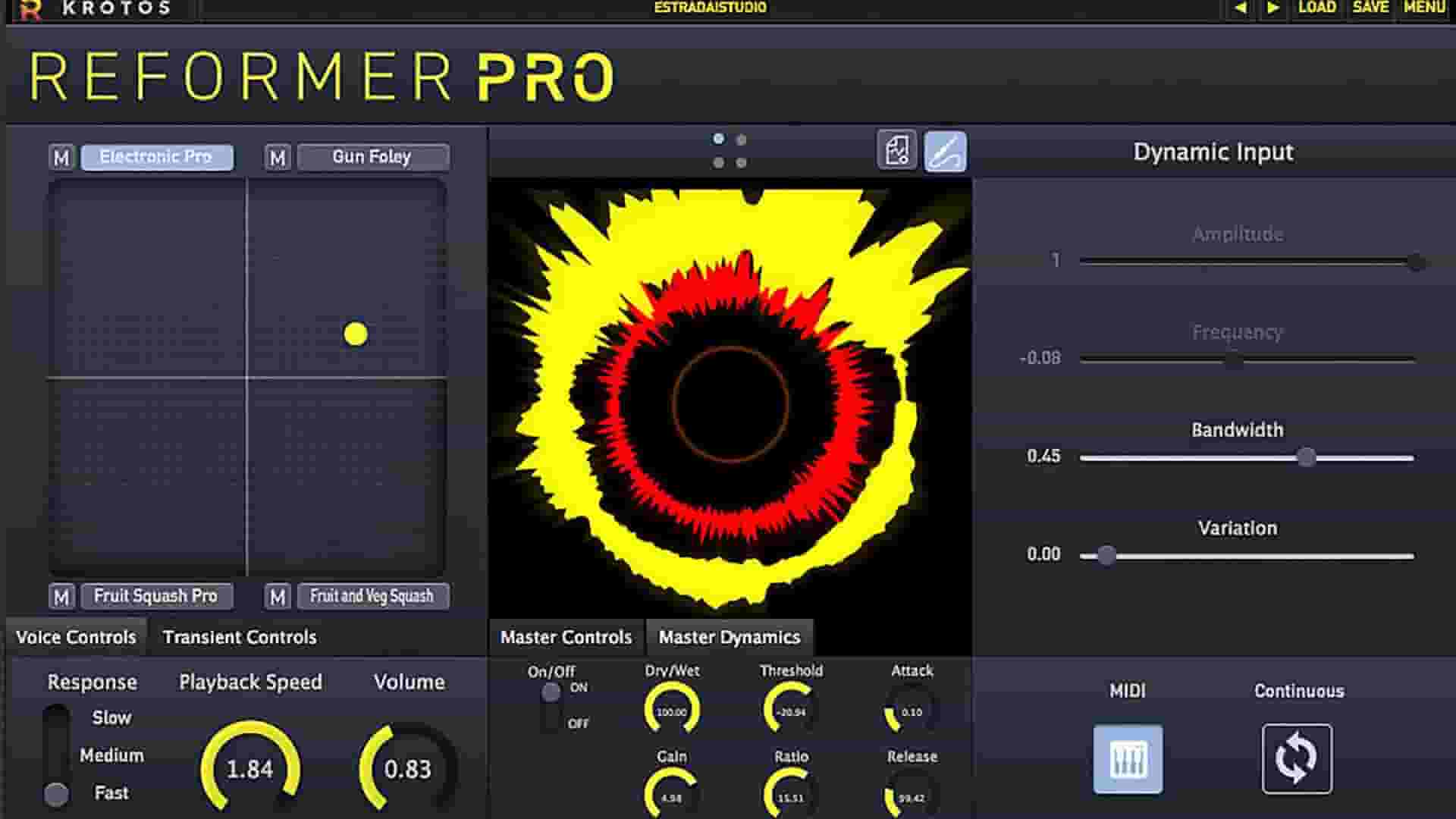The width and height of the screenshot is (1456, 819).
Task: Click the ESTRADAISTUDIO preset name field
Action: [x=711, y=8]
